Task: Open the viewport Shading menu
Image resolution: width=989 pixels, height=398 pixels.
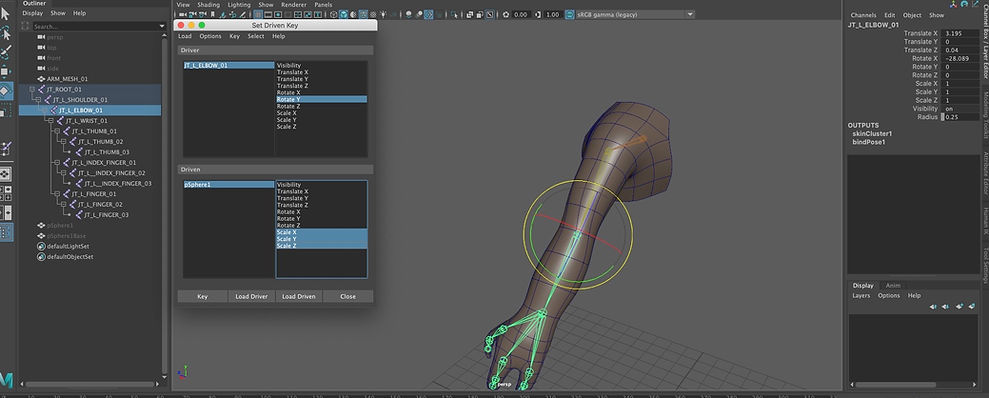Action: click(208, 4)
